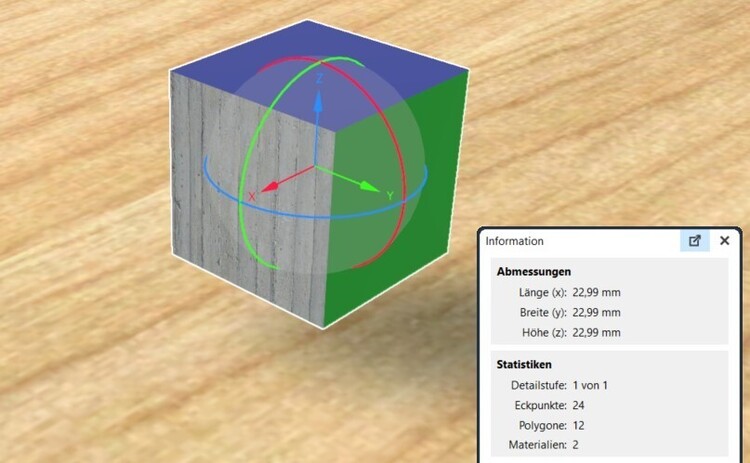The image size is (750, 463).
Task: Pop out the Information panel
Action: [x=695, y=241]
